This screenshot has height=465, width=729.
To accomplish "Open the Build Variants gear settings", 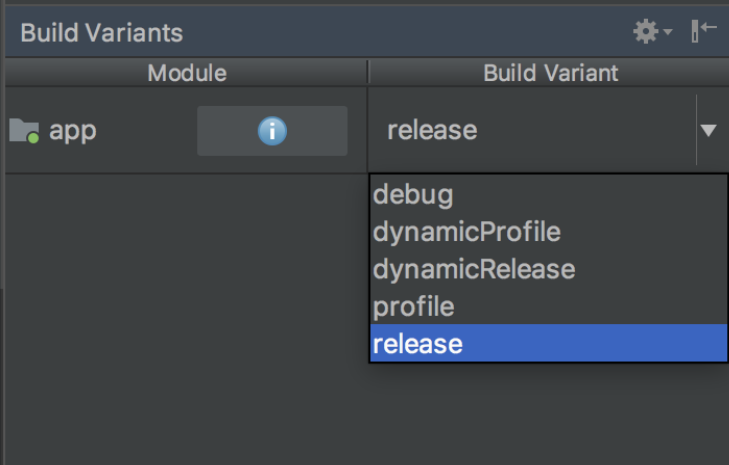I will (646, 32).
